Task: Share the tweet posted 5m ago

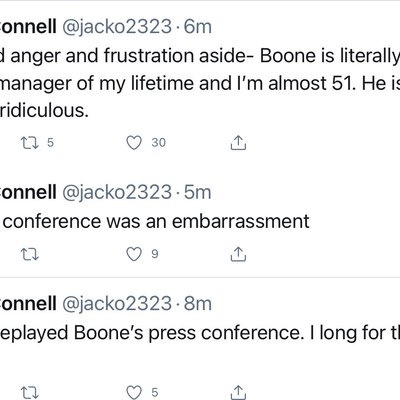Action: click(238, 254)
